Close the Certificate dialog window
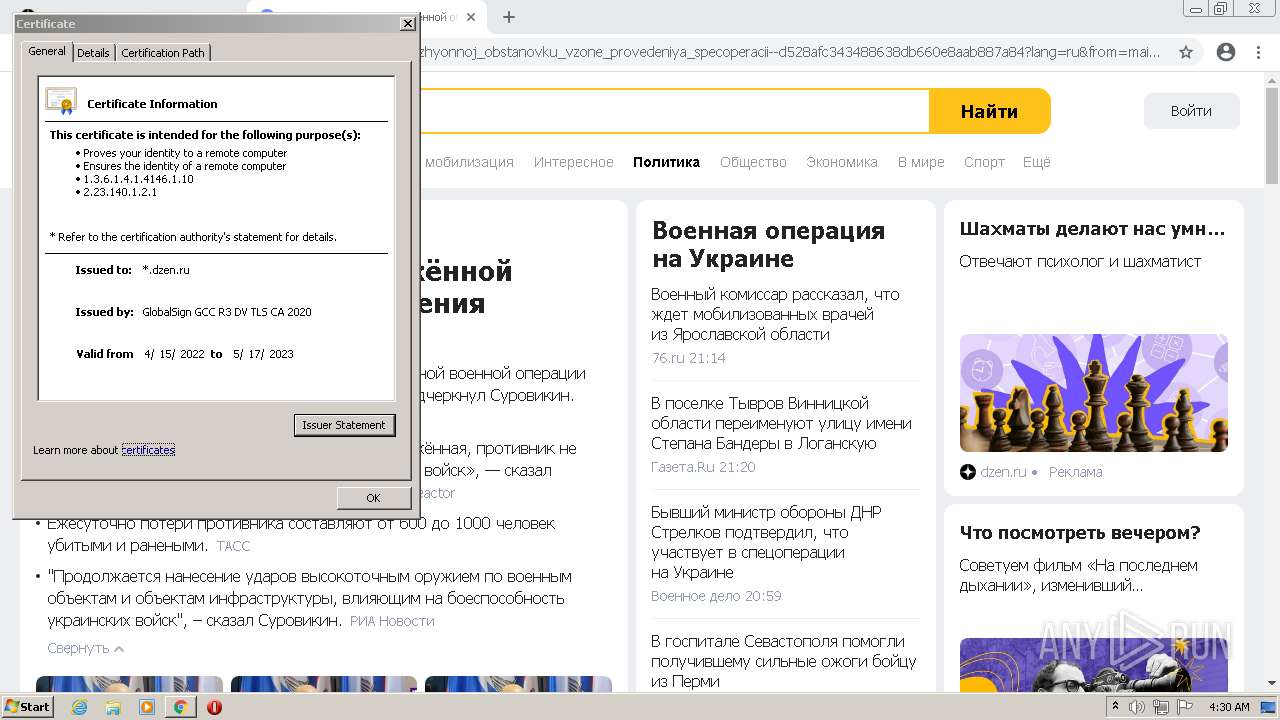Image resolution: width=1280 pixels, height=720 pixels. 407,23
